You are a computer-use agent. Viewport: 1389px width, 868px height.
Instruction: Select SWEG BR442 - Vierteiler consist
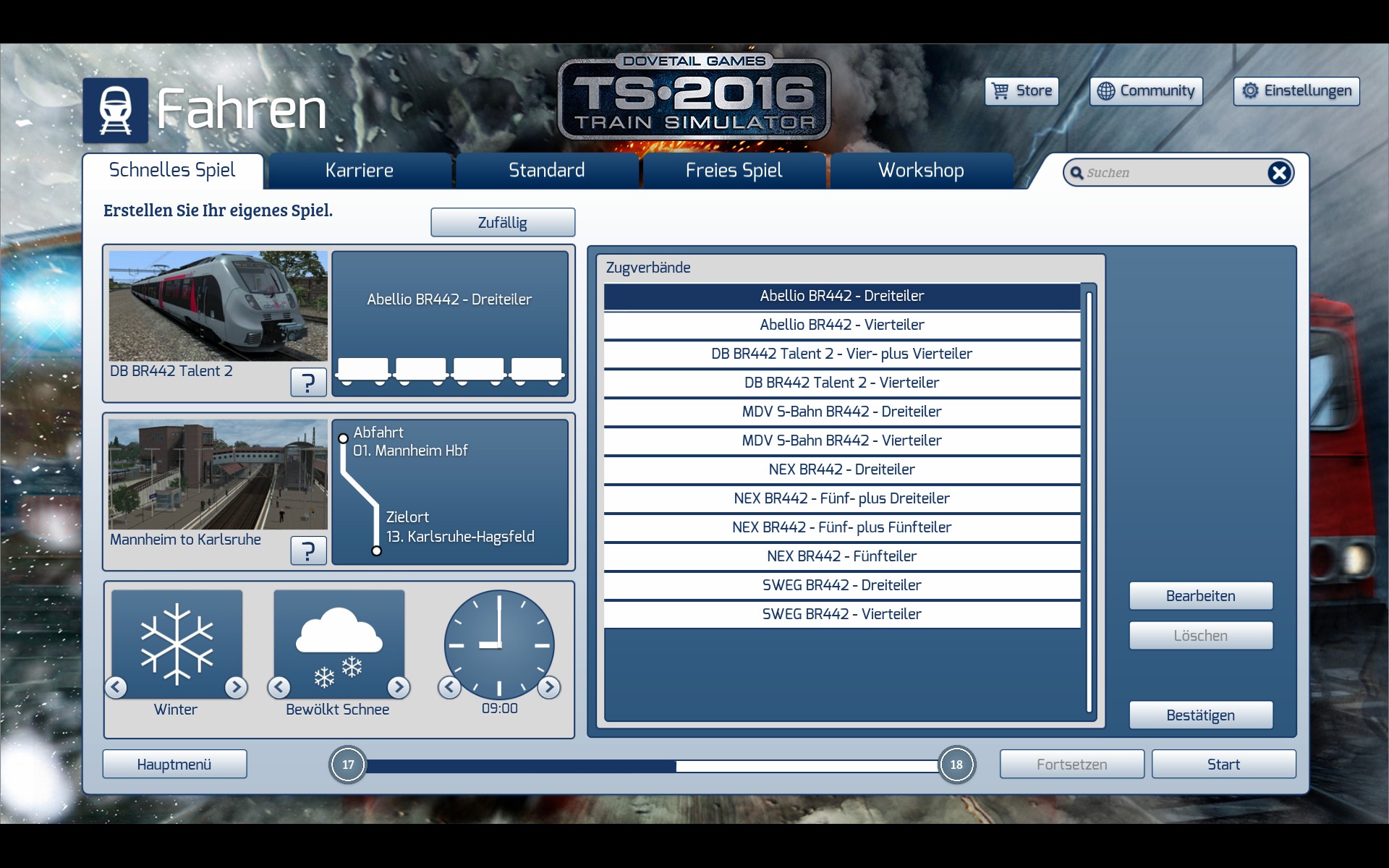point(841,614)
